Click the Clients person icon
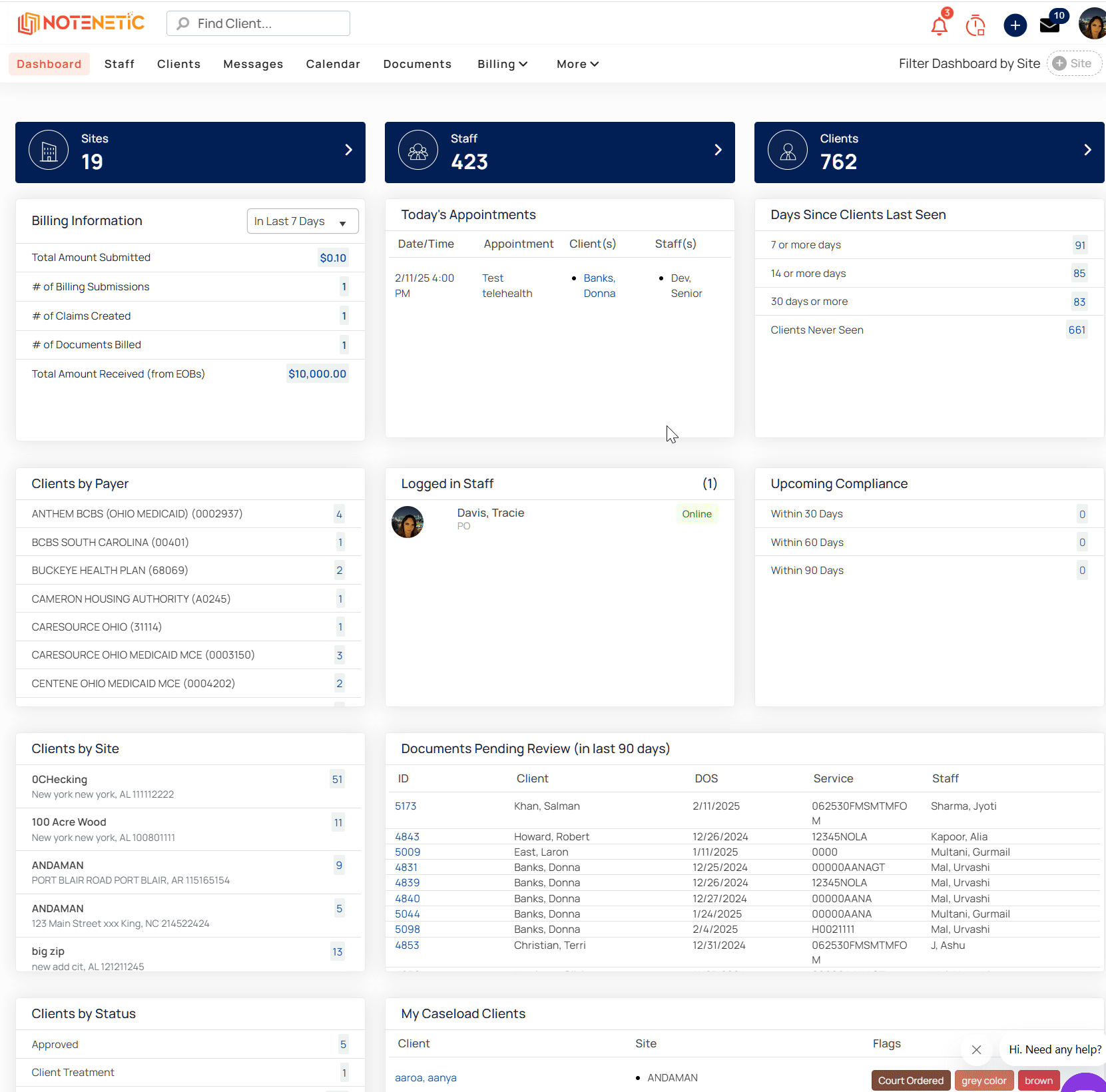The width and height of the screenshot is (1106, 1092). [x=788, y=150]
